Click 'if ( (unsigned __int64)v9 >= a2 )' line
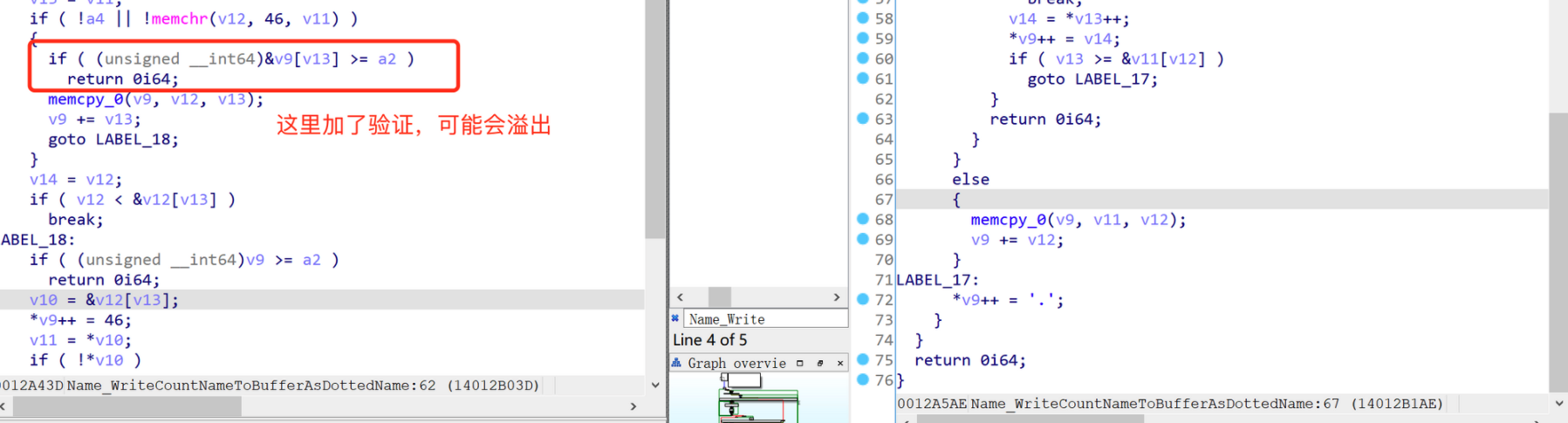This screenshot has height=423, width=1568. tap(184, 259)
